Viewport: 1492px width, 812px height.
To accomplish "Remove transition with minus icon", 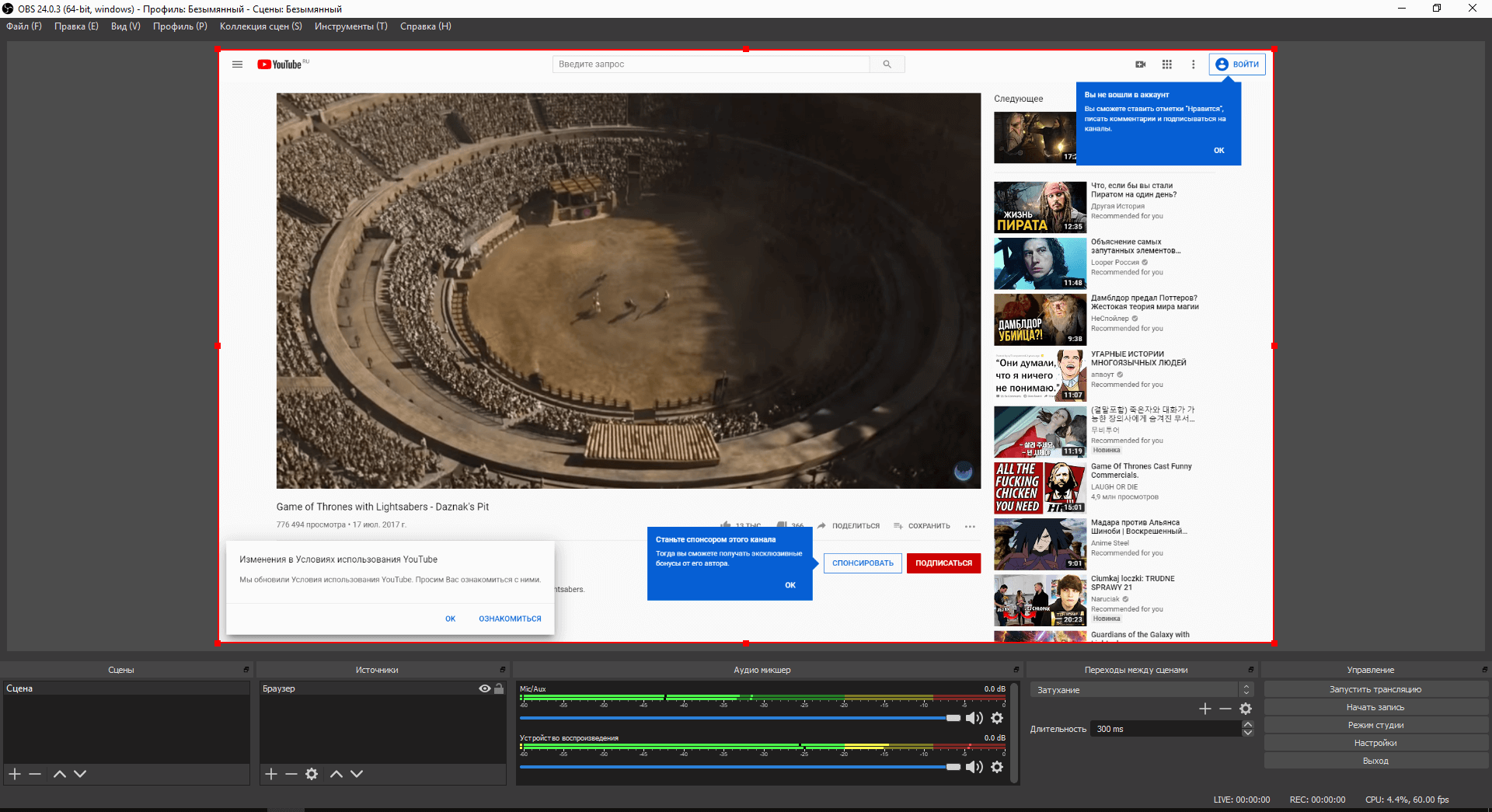I will tap(1225, 709).
